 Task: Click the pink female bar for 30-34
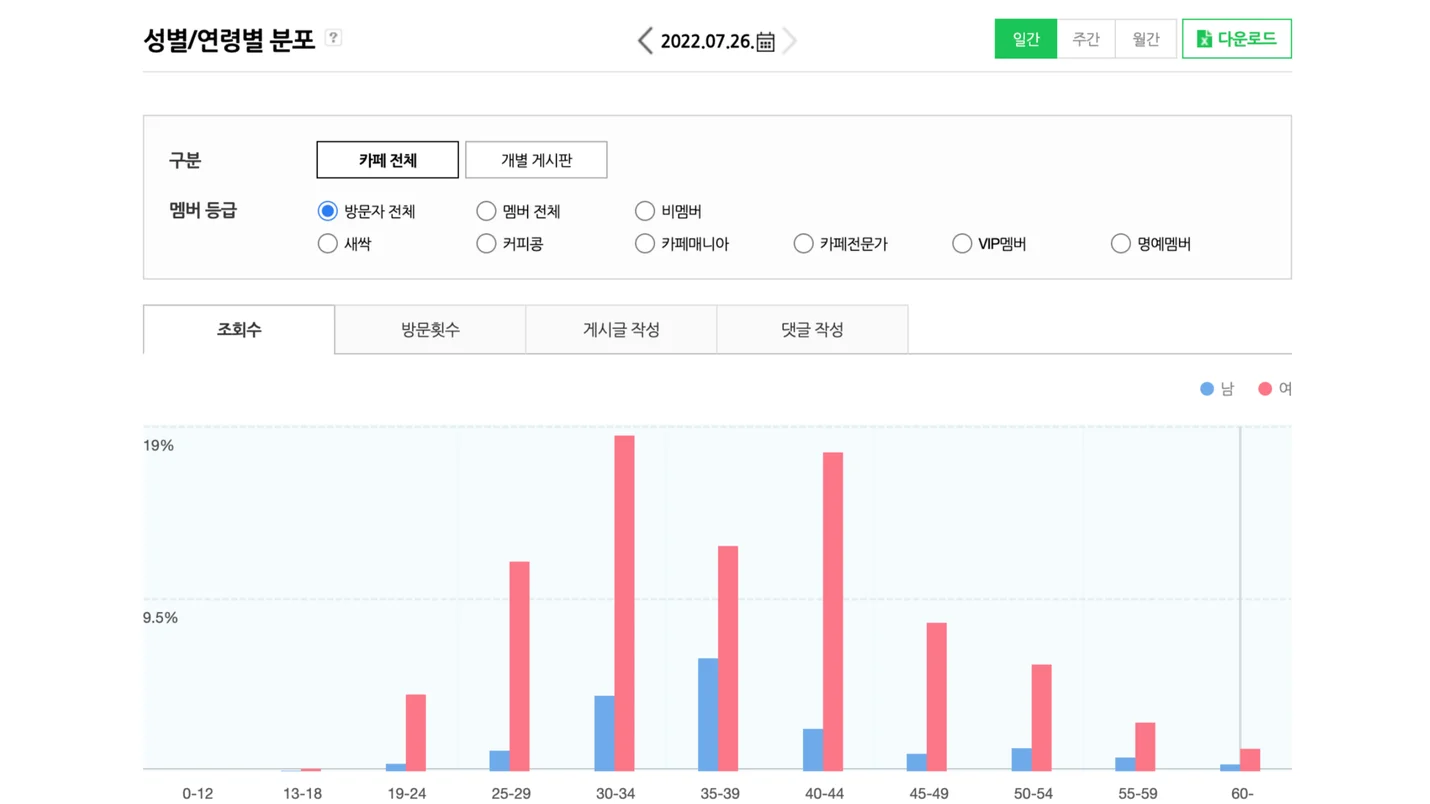(x=624, y=603)
